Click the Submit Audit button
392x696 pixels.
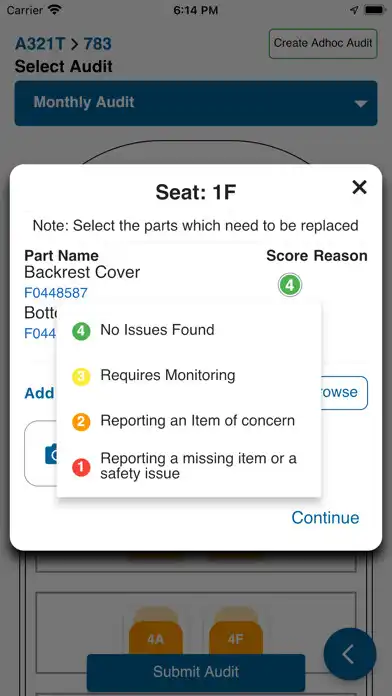point(196,672)
